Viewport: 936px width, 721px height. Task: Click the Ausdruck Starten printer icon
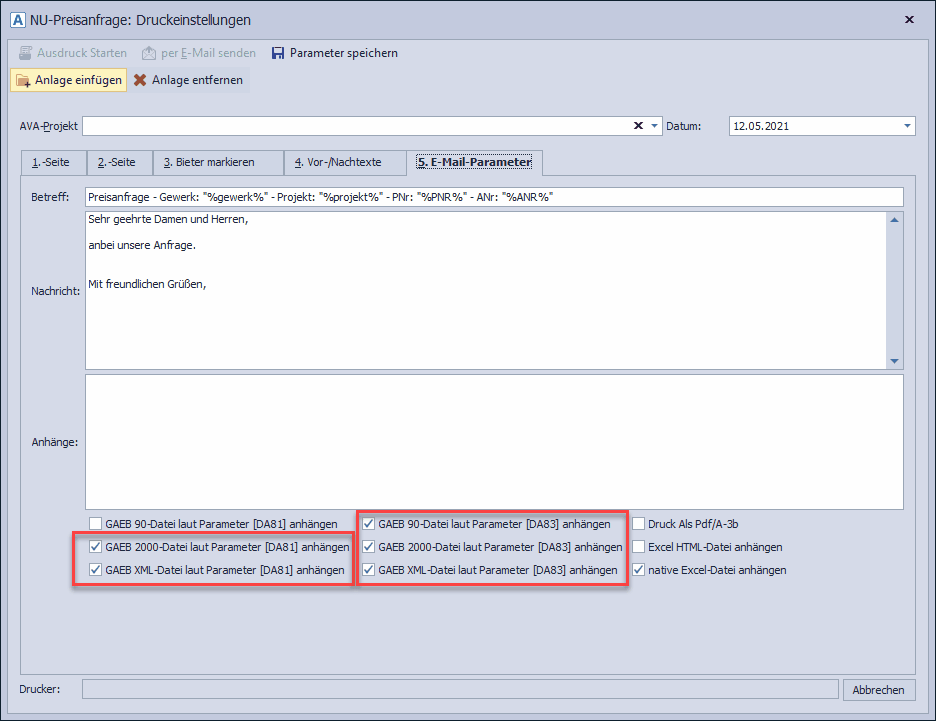tap(26, 53)
